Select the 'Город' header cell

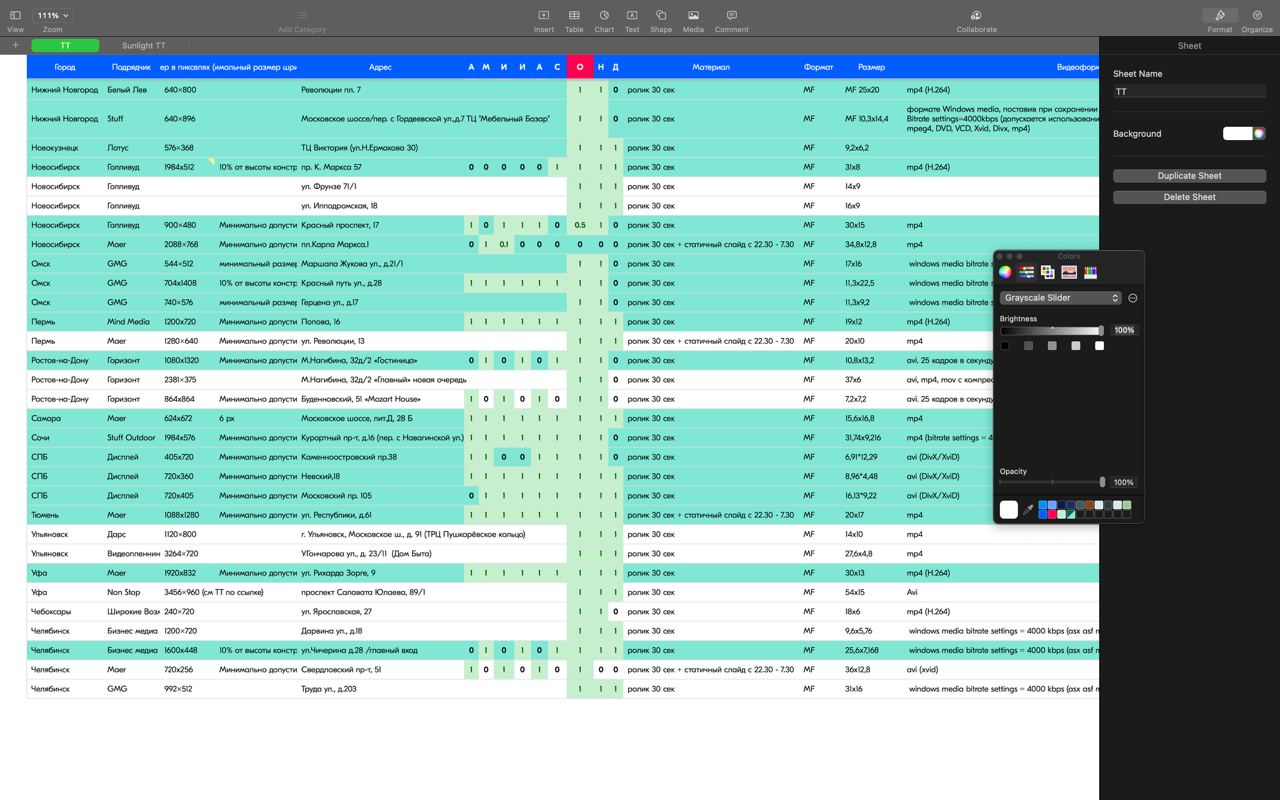(65, 67)
